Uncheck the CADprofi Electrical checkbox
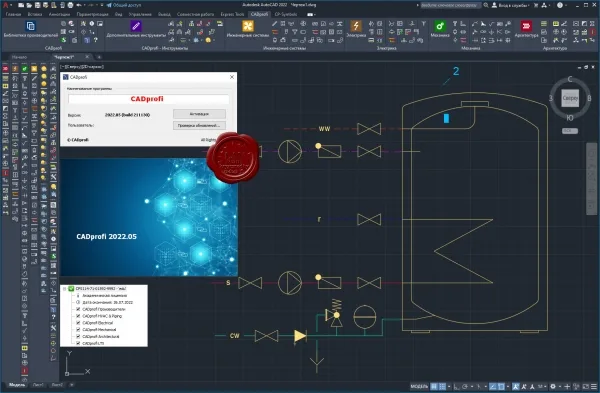The height and width of the screenshot is (393, 600). 78,323
